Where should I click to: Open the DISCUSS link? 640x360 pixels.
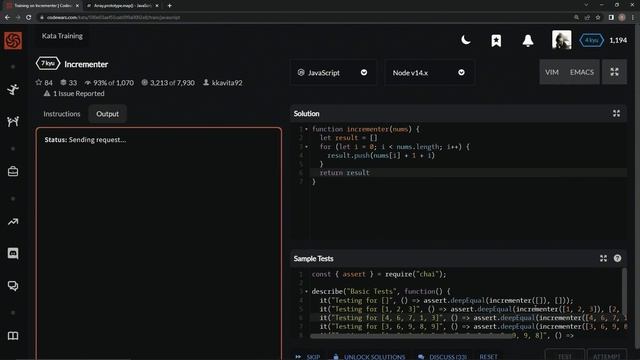tap(442, 357)
